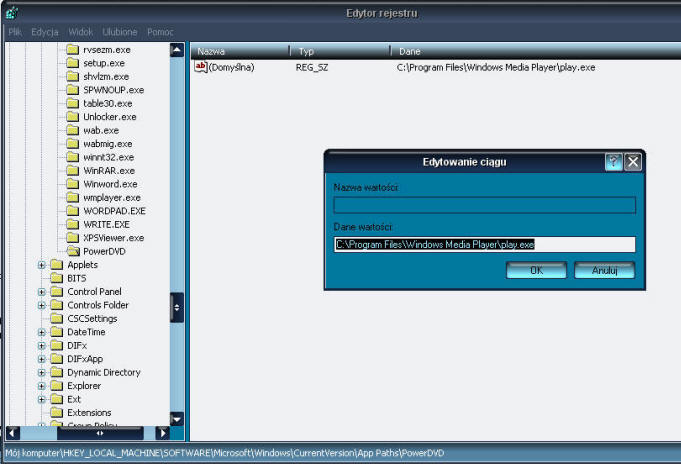Expand the Dynamic Directory node
This screenshot has height=464, width=681.
pos(42,372)
